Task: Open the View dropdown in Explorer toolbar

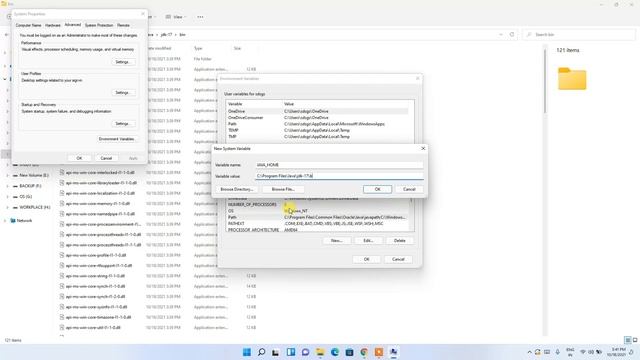Action: pos(176,17)
